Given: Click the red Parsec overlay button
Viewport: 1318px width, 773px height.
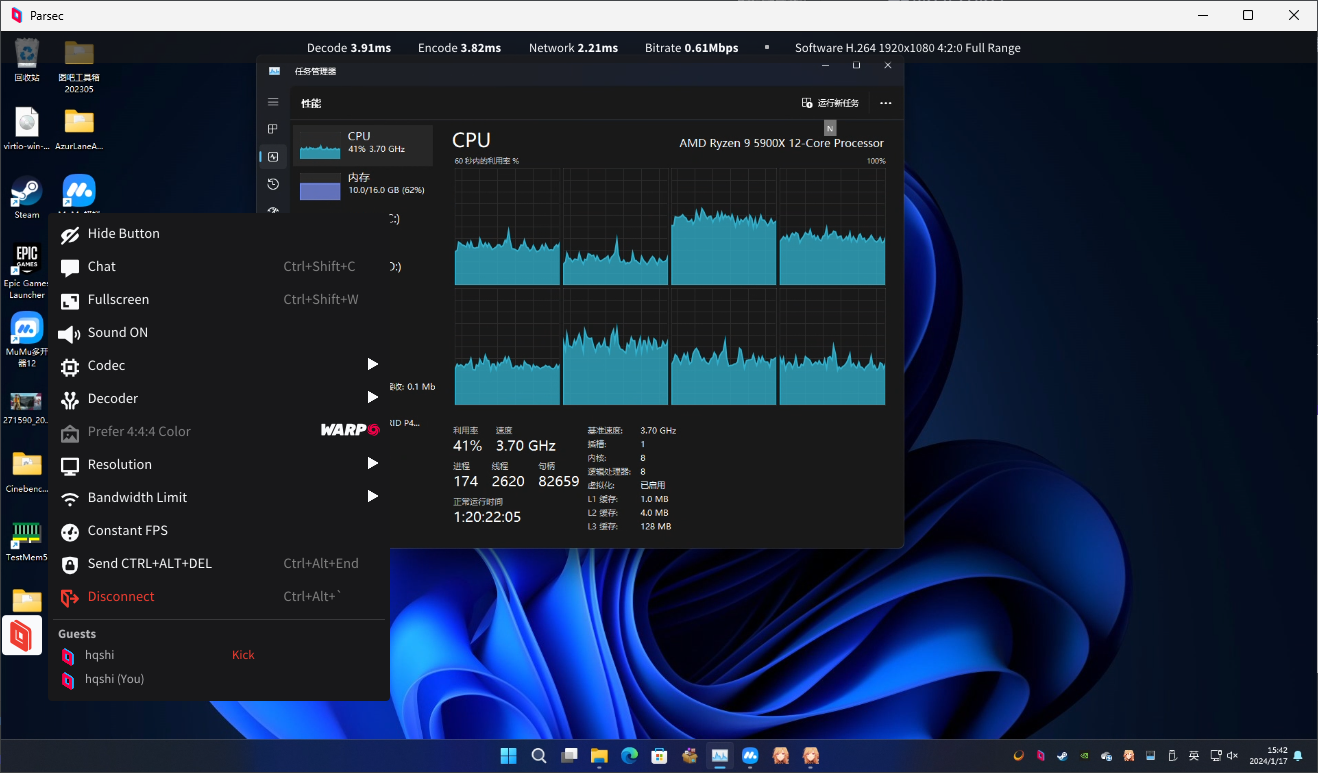Looking at the screenshot, I should click(x=22, y=635).
